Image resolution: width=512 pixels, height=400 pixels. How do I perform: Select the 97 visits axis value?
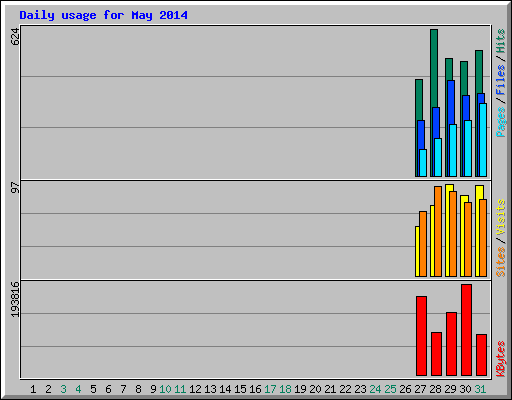click(15, 187)
